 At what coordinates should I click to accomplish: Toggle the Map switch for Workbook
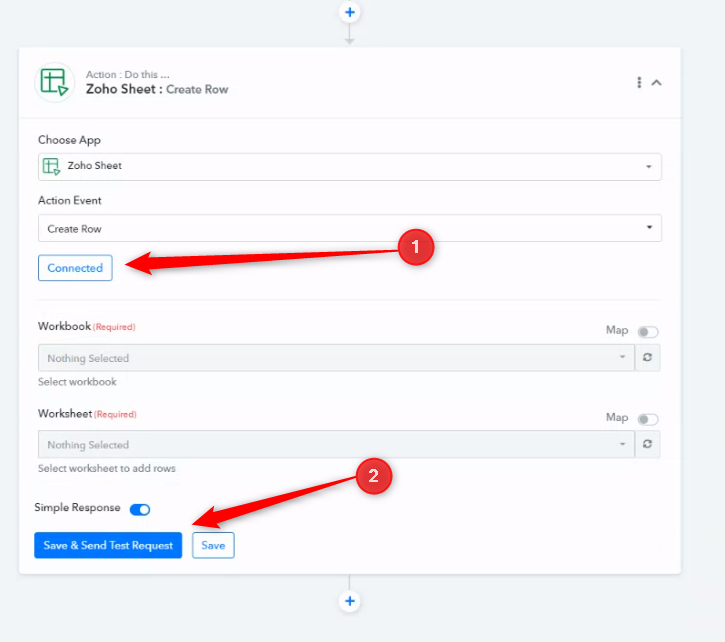[647, 332]
